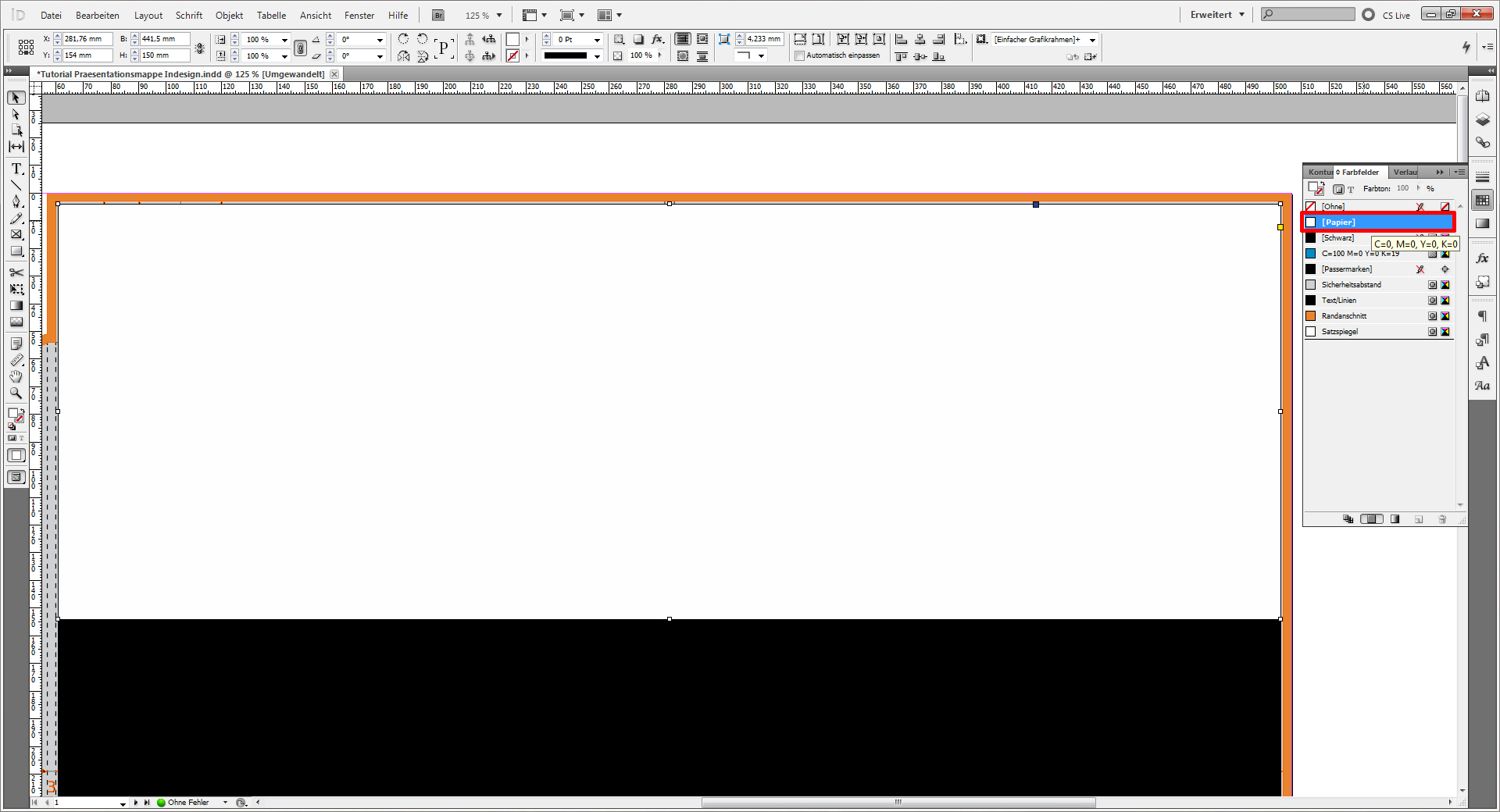
Task: Expand the stroke weight dropdown showing 0 Pt
Action: click(598, 39)
